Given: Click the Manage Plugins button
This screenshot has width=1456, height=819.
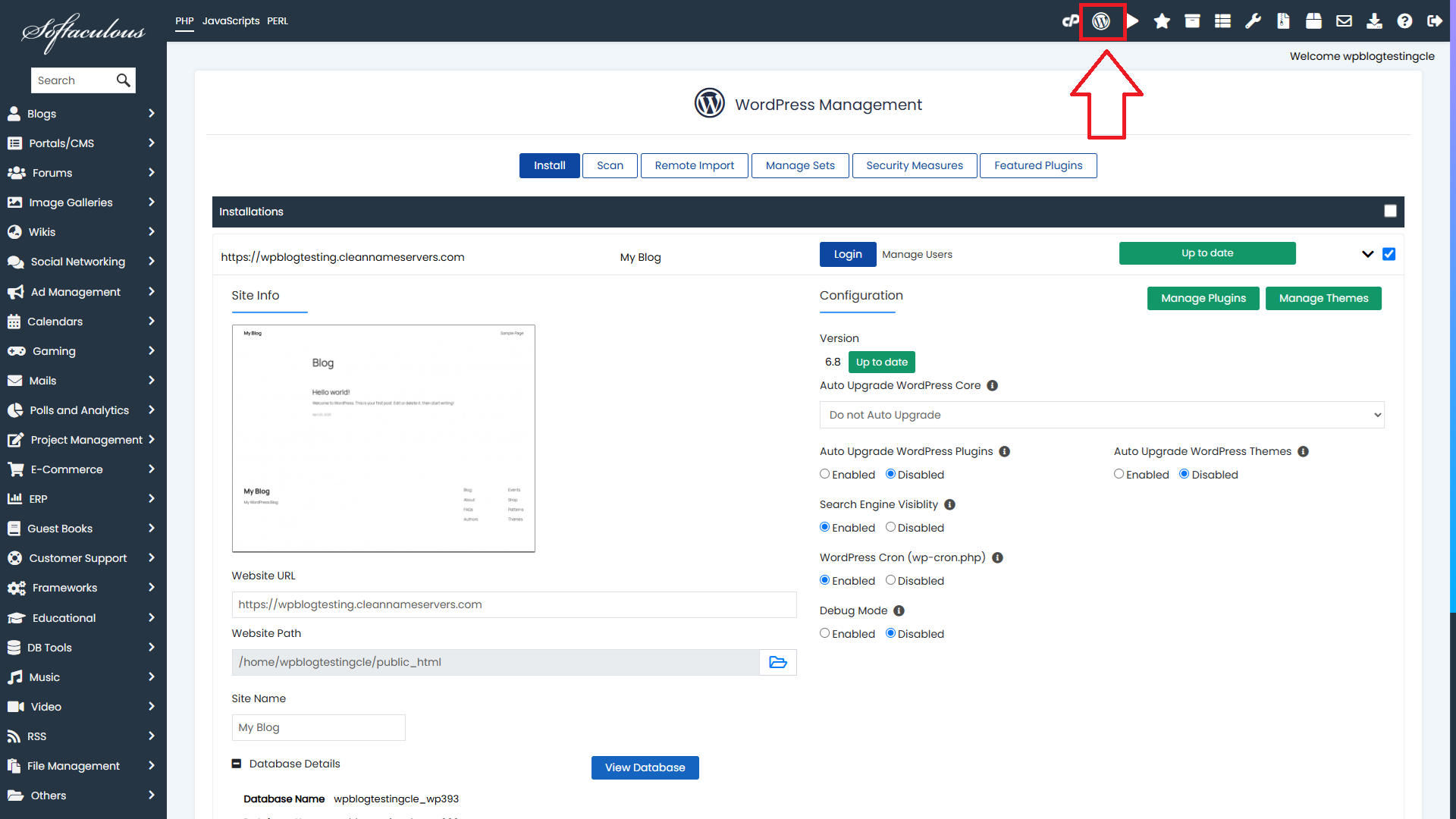Looking at the screenshot, I should [x=1203, y=299].
